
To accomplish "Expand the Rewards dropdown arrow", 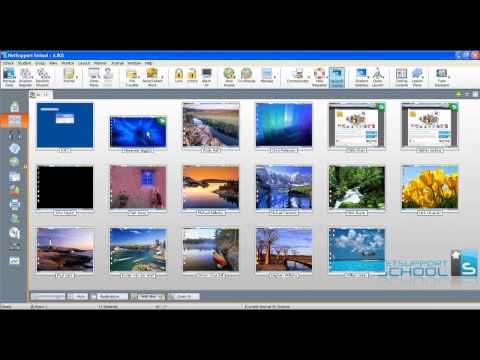I will 77,77.
